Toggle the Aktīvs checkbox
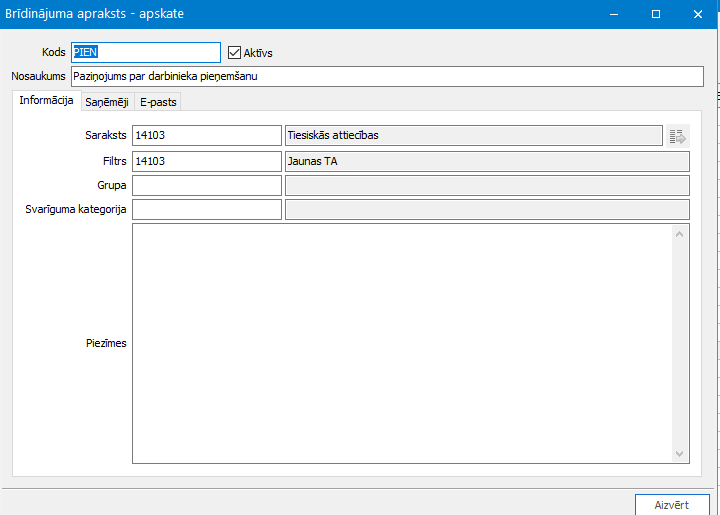Image resolution: width=720 pixels, height=515 pixels. (x=235, y=53)
